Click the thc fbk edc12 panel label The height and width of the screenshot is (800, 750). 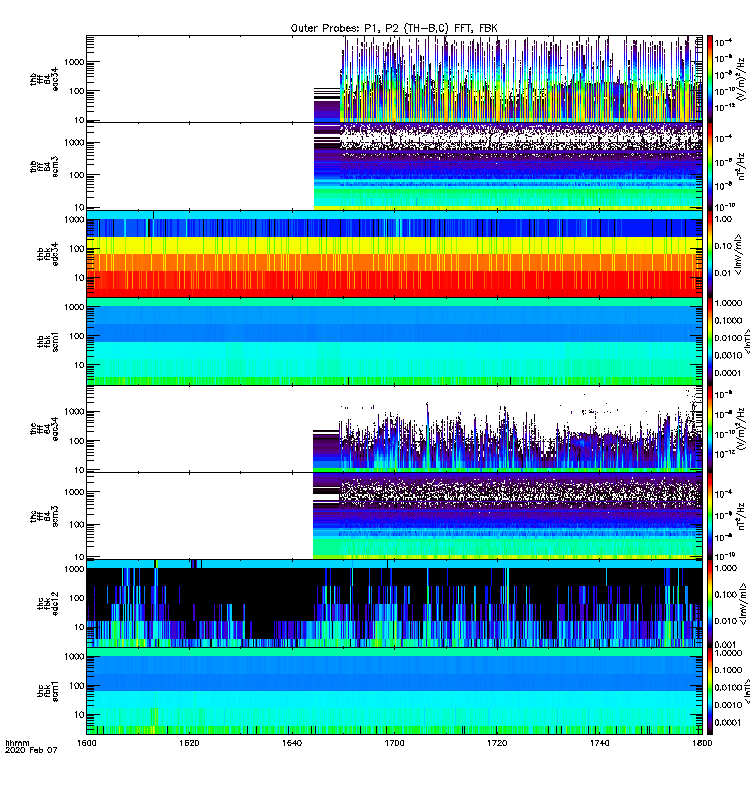pos(47,604)
